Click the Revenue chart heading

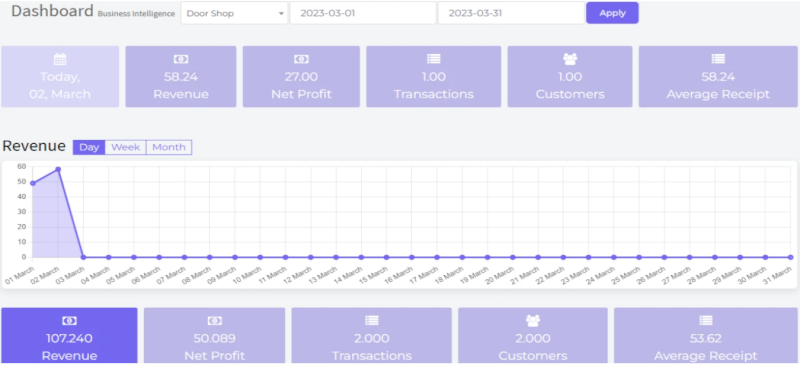34,146
